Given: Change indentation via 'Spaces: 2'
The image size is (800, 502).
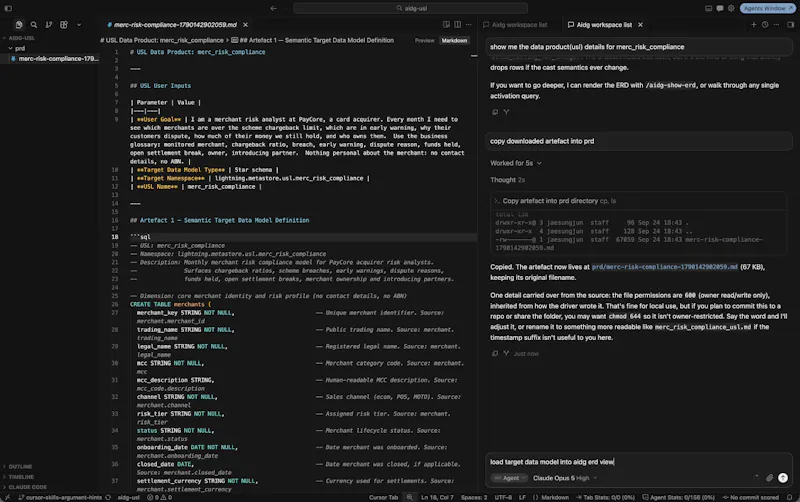Looking at the screenshot, I should click(473, 497).
